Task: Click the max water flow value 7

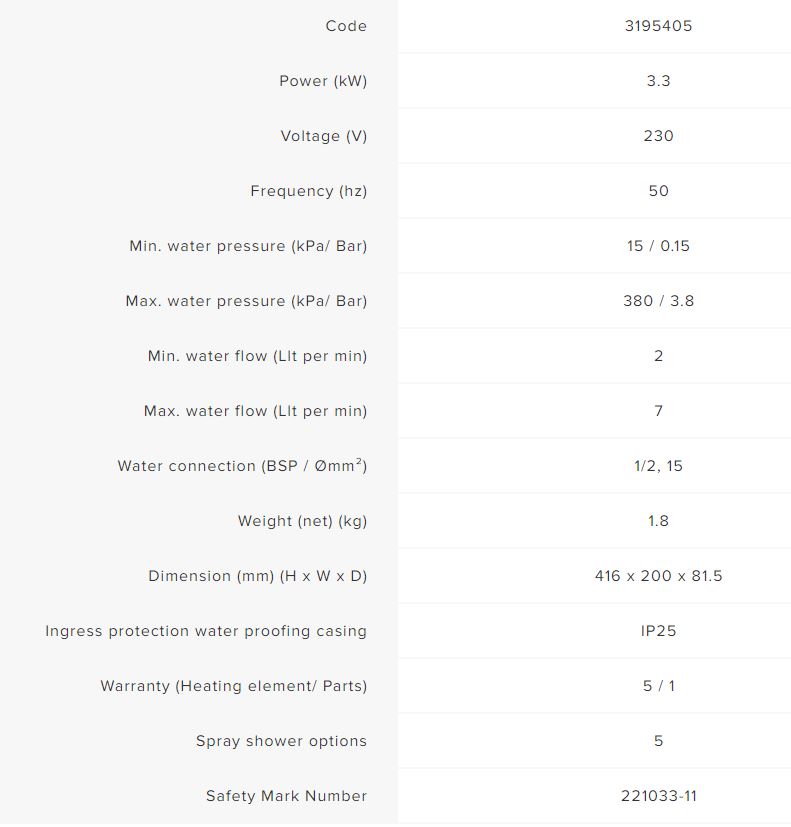Action: 658,411
